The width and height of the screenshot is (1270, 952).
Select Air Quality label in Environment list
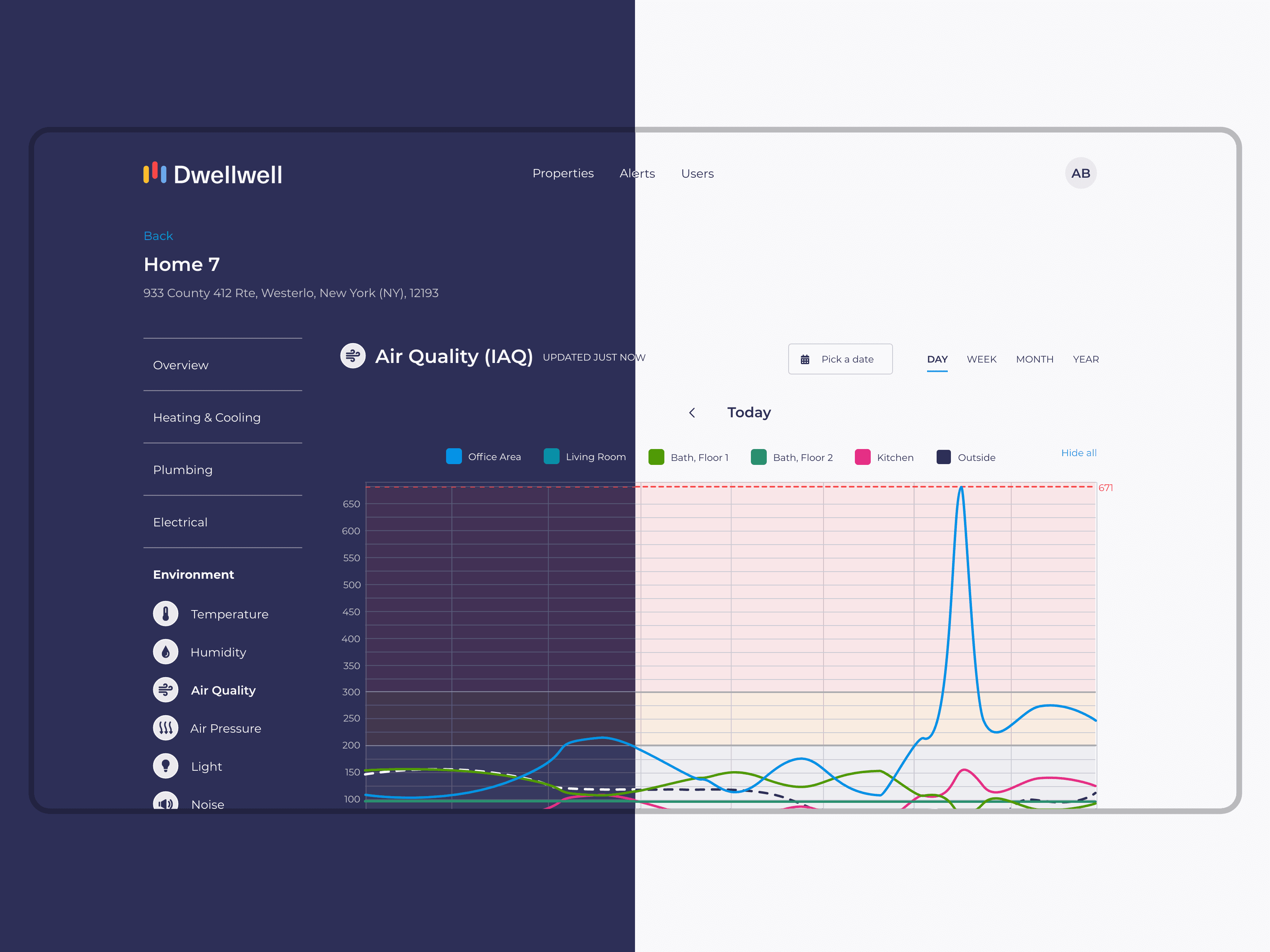tap(223, 690)
